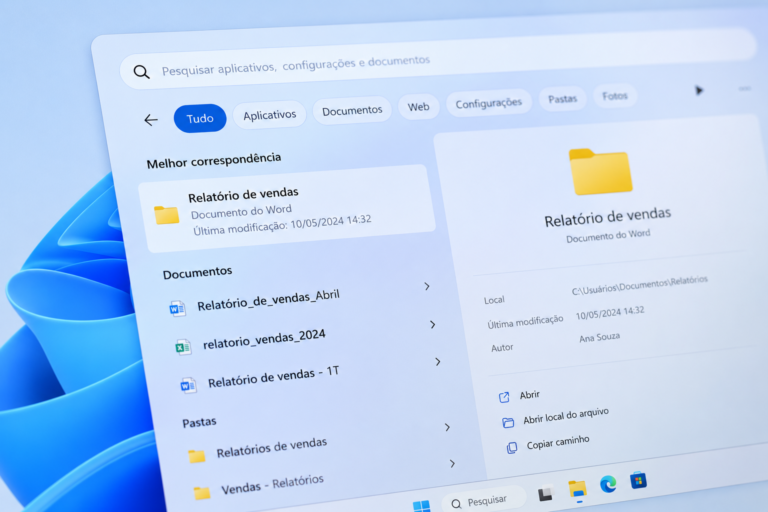Go back with the left arrow

tap(151, 120)
